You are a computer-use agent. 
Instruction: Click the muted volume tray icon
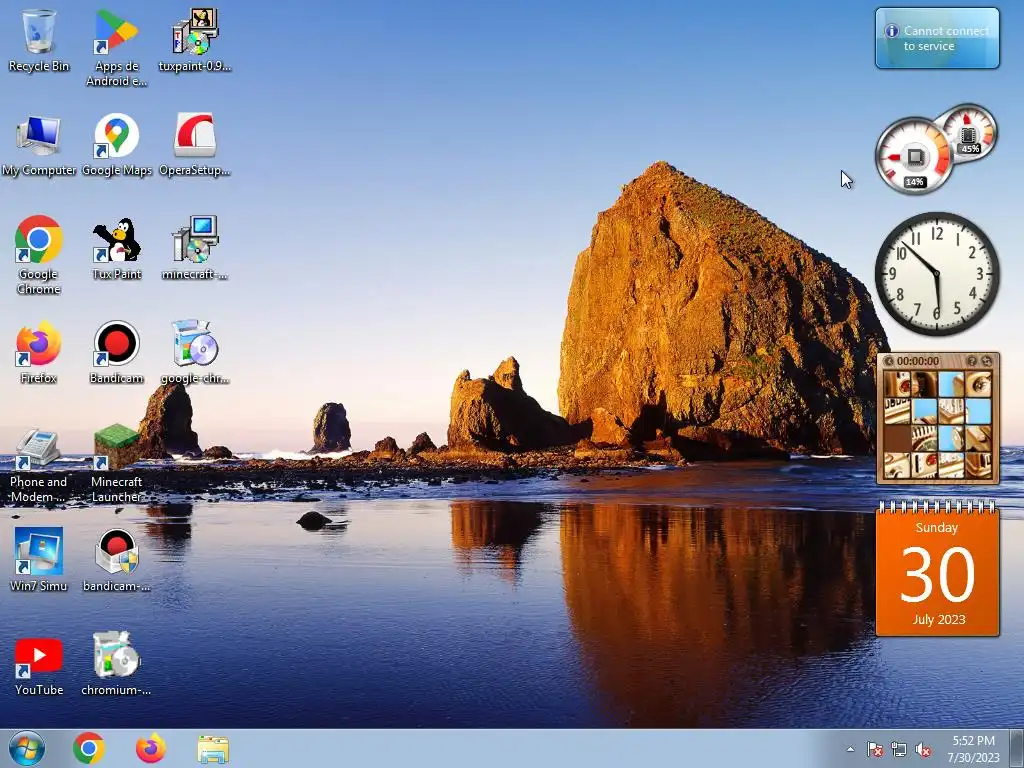pyautogui.click(x=923, y=749)
